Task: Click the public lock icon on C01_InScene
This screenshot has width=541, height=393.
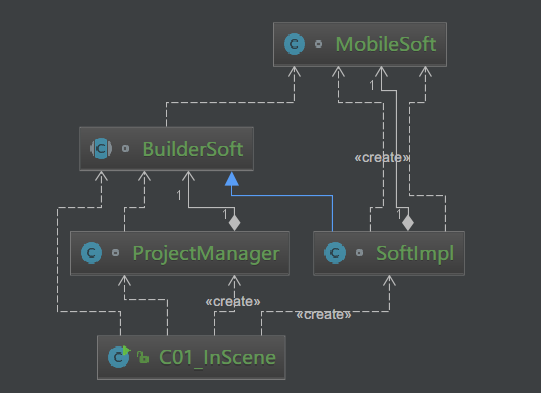Action: click(x=143, y=357)
